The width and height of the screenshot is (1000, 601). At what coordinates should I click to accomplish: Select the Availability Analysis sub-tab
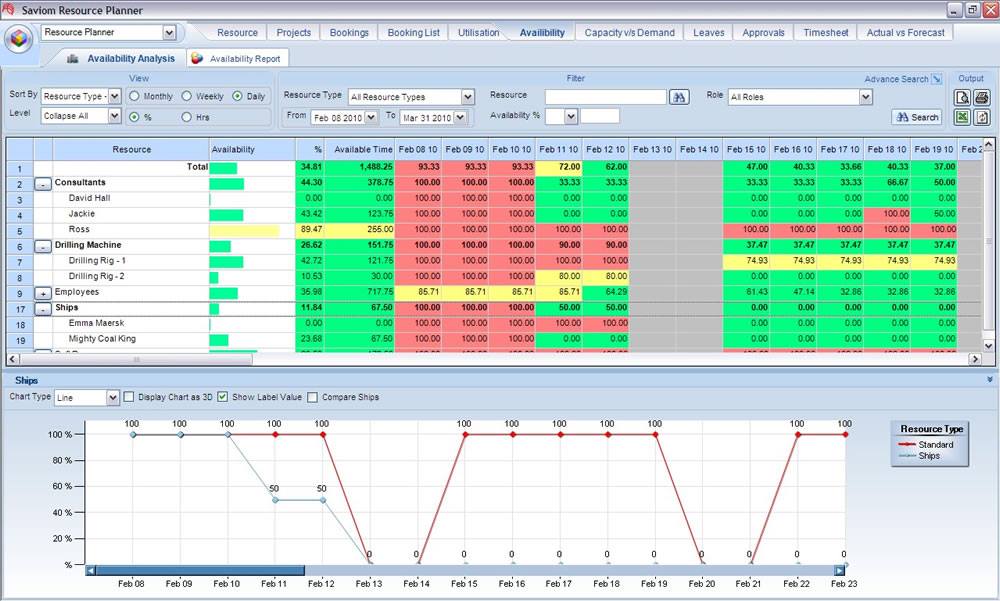[x=121, y=59]
